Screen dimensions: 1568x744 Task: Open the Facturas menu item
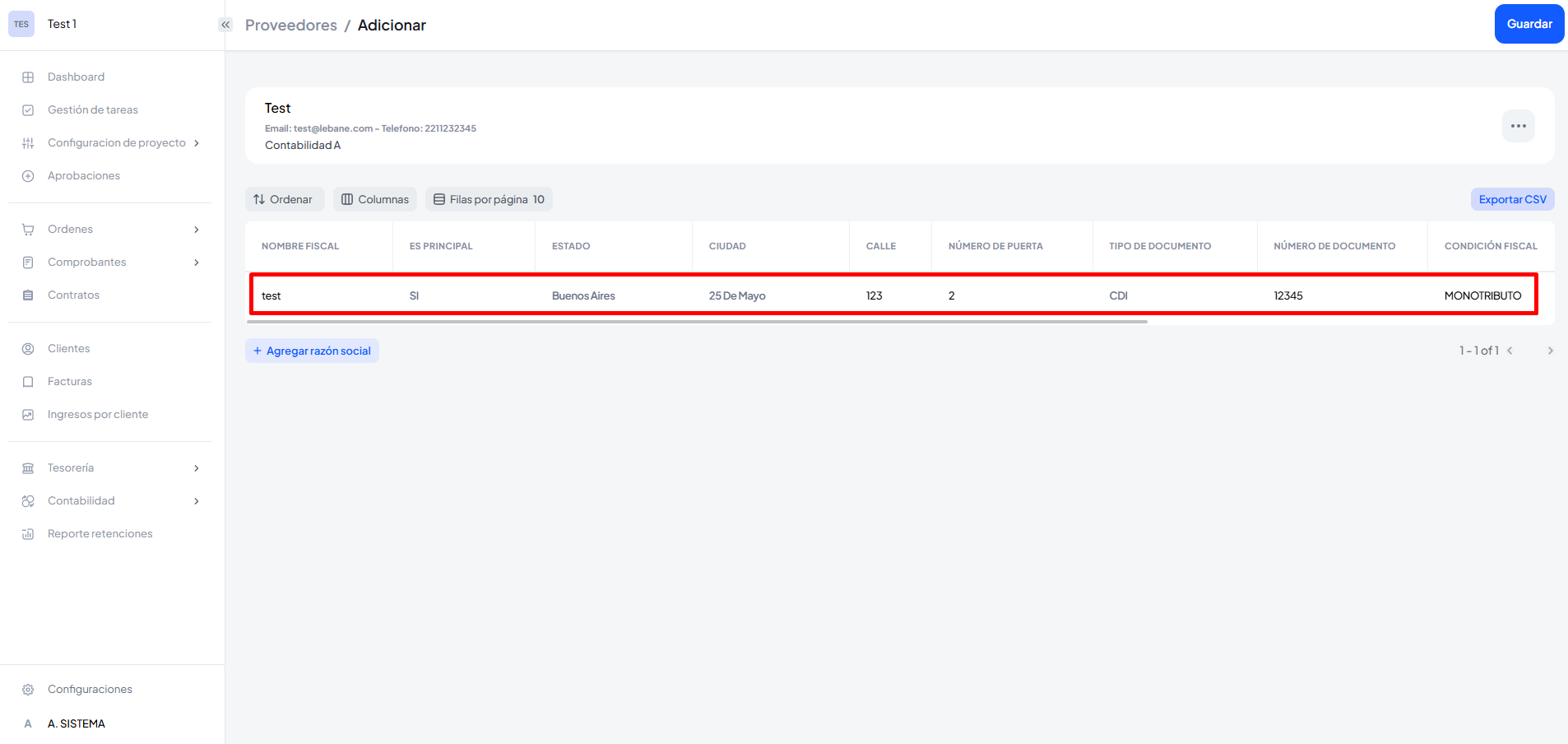click(x=70, y=382)
